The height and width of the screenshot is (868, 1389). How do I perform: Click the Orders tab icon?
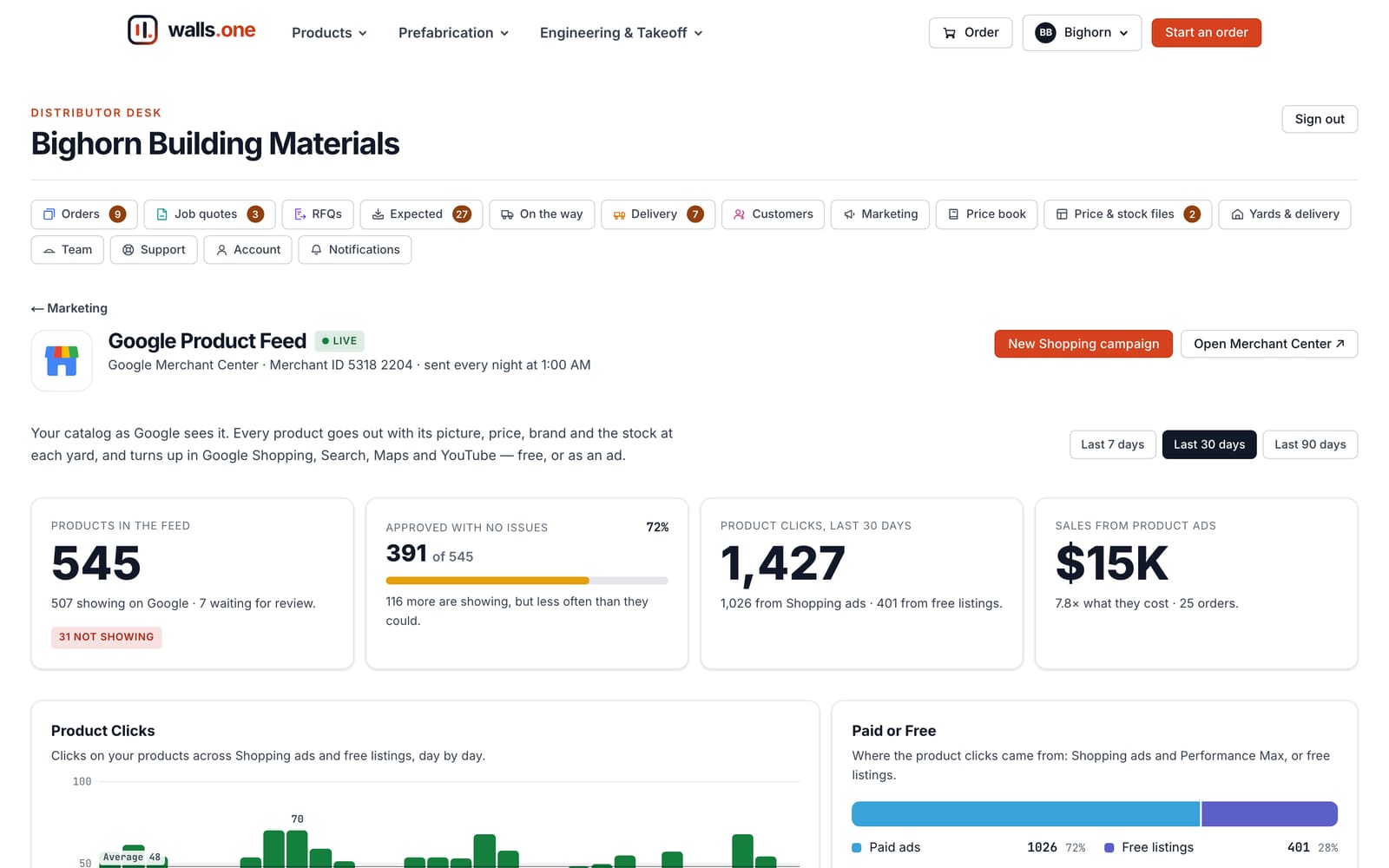tap(49, 214)
